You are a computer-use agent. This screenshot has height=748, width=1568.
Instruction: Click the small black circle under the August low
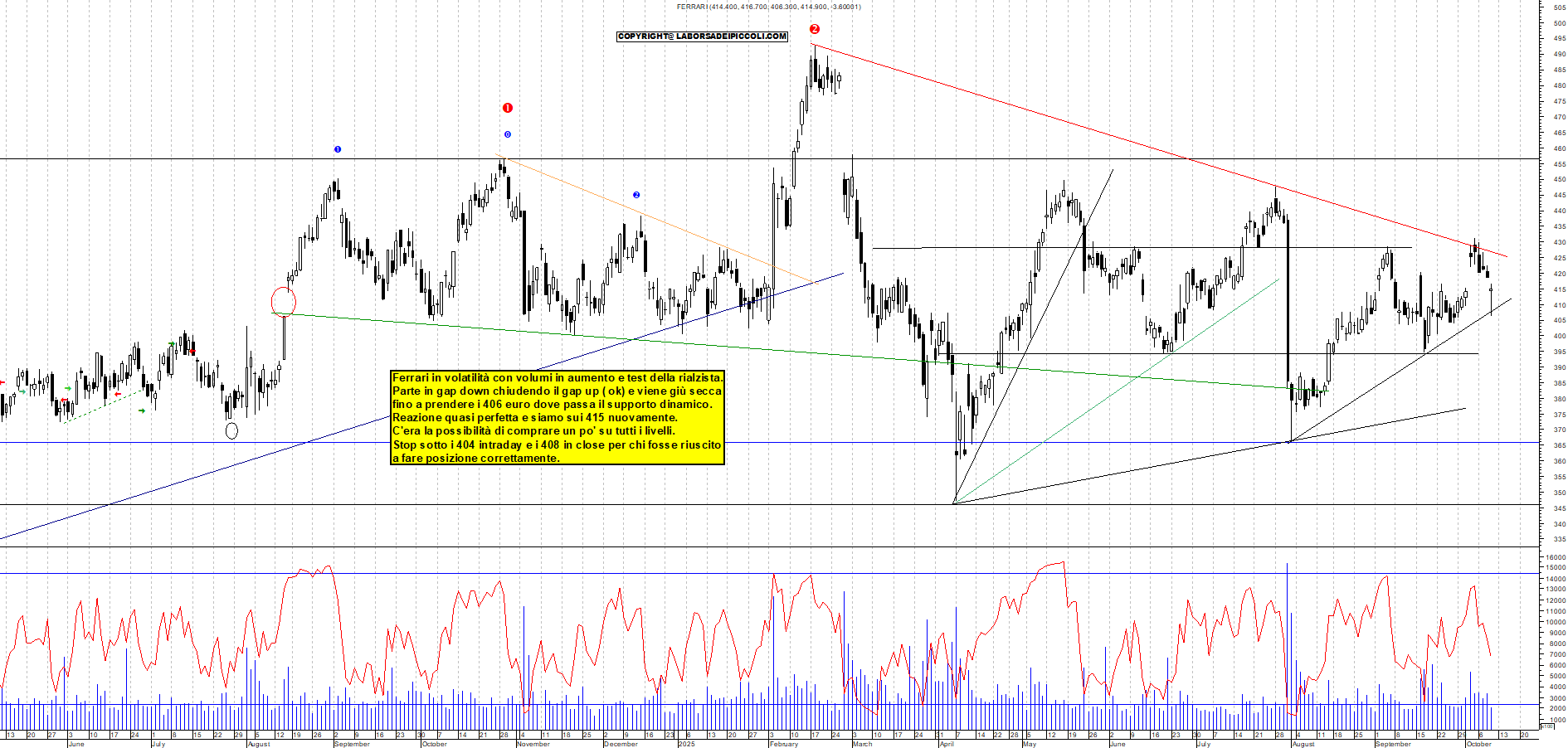pyautogui.click(x=231, y=430)
